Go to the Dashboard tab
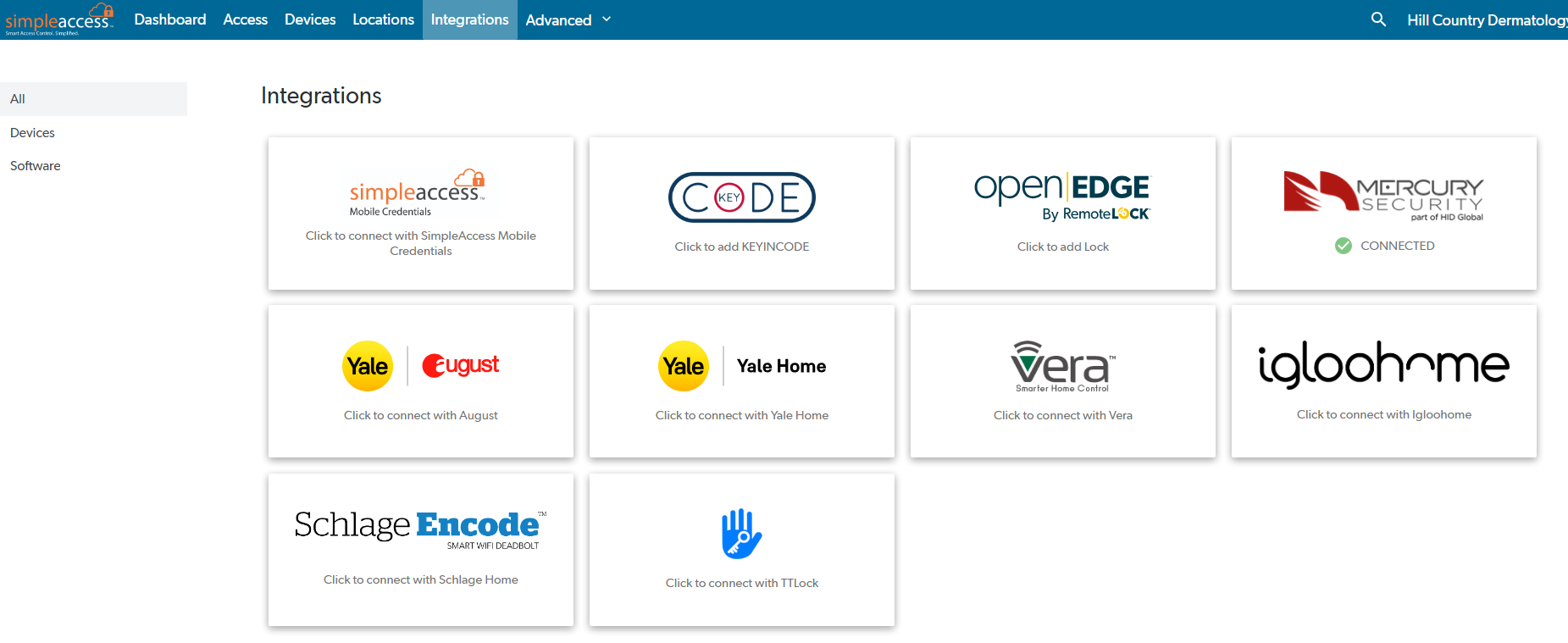Image resolution: width=1568 pixels, height=643 pixels. (x=170, y=19)
